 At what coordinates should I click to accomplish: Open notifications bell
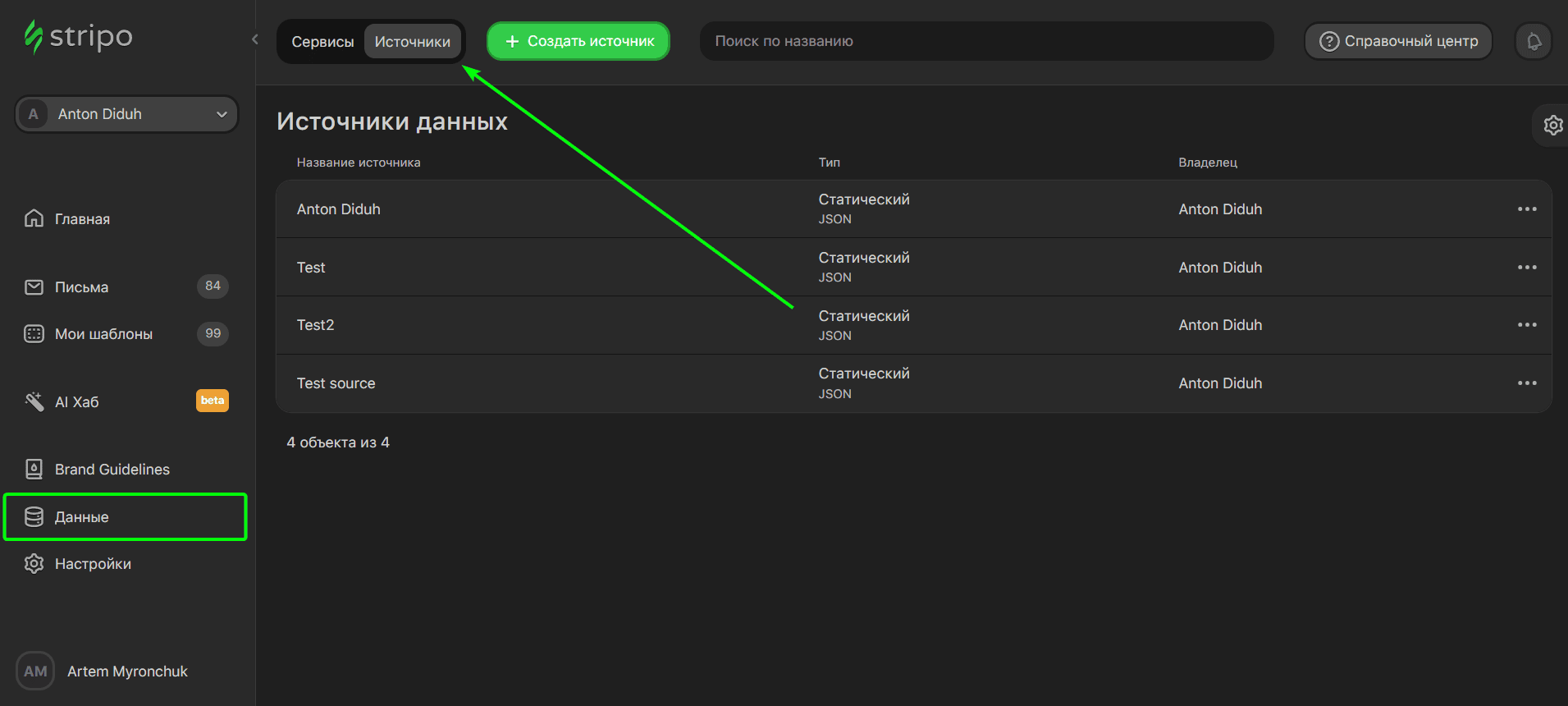[x=1533, y=42]
